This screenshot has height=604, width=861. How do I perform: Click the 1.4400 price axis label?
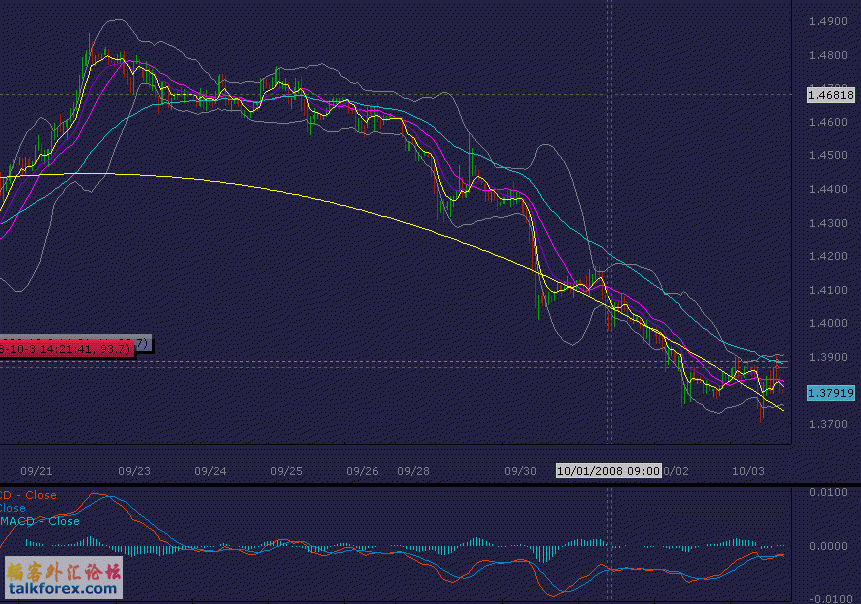point(828,189)
